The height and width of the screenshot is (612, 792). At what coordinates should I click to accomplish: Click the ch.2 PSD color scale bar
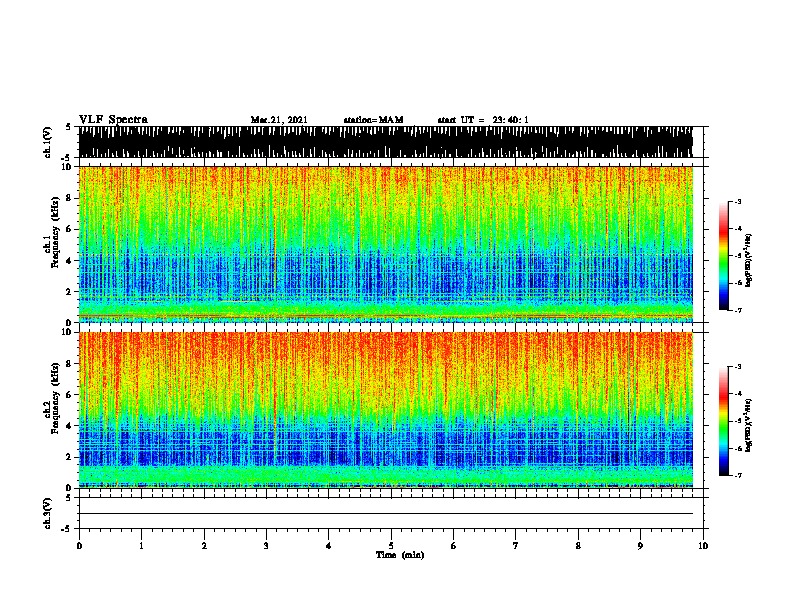coord(724,421)
